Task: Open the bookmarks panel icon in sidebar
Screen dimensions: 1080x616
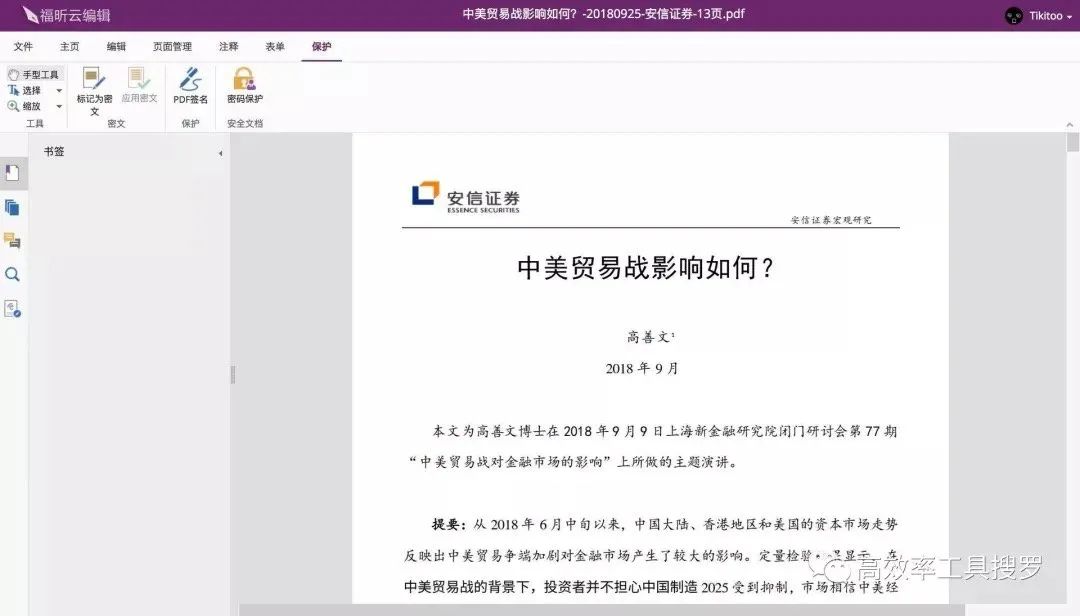Action: click(x=13, y=172)
